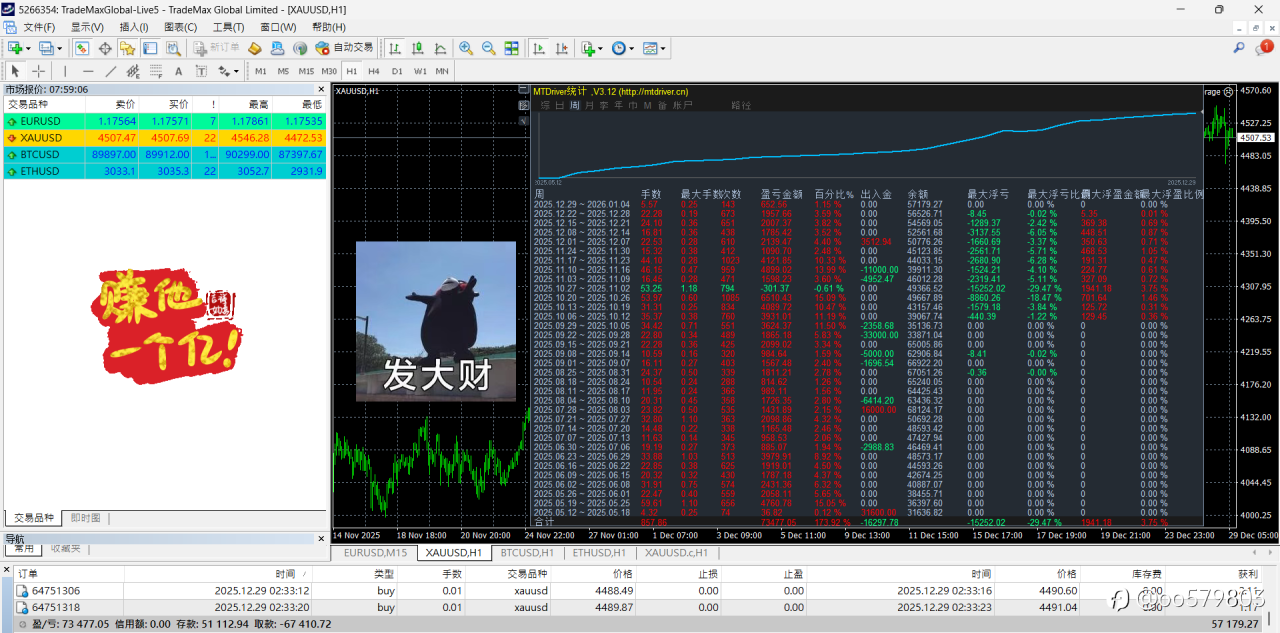Select the text label tool (A)
Image resolution: width=1280 pixels, height=633 pixels.
pos(178,71)
